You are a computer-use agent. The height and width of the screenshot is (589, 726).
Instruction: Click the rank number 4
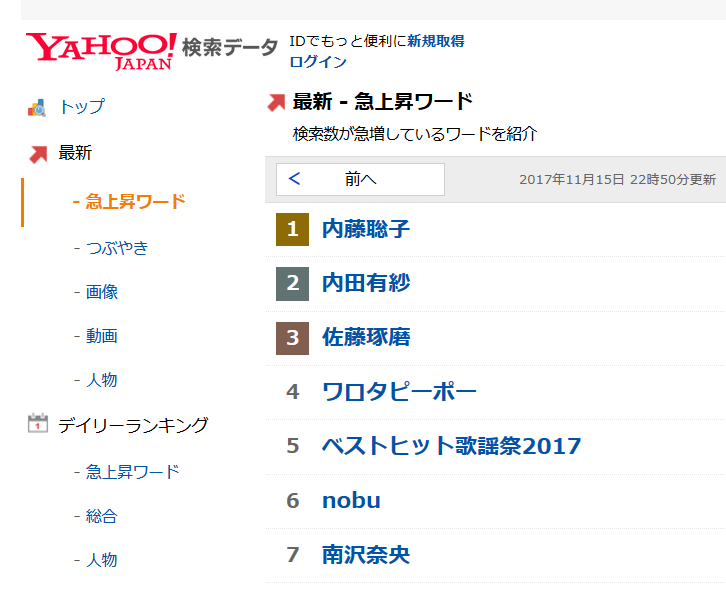pos(293,392)
